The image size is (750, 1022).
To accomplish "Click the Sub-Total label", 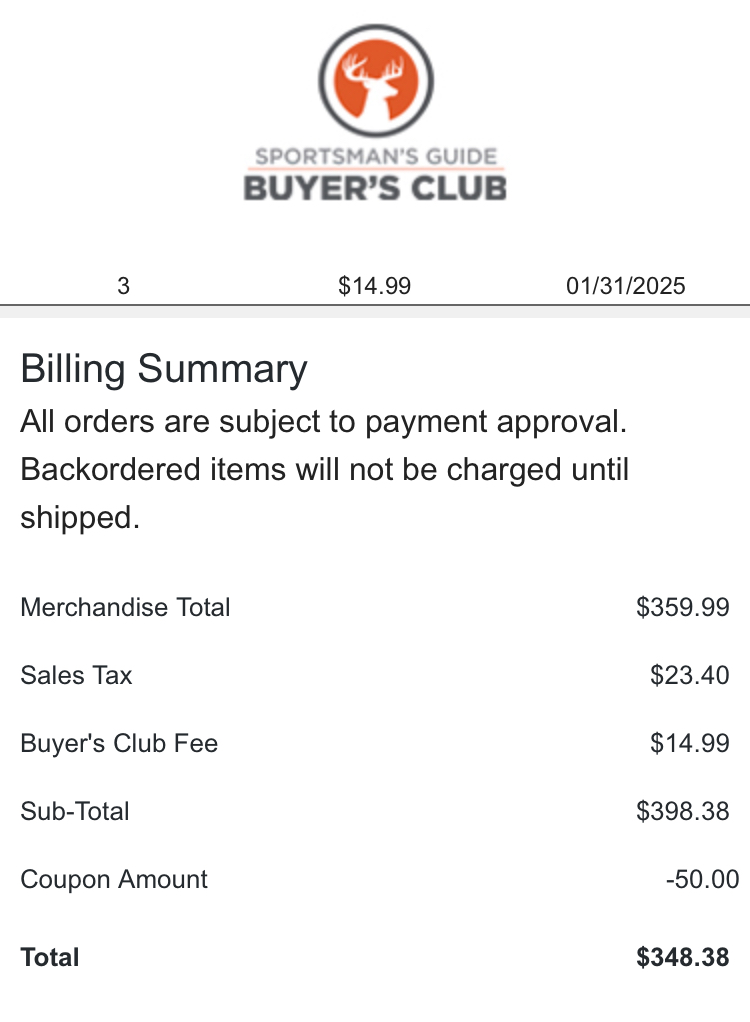I will coord(75,811).
